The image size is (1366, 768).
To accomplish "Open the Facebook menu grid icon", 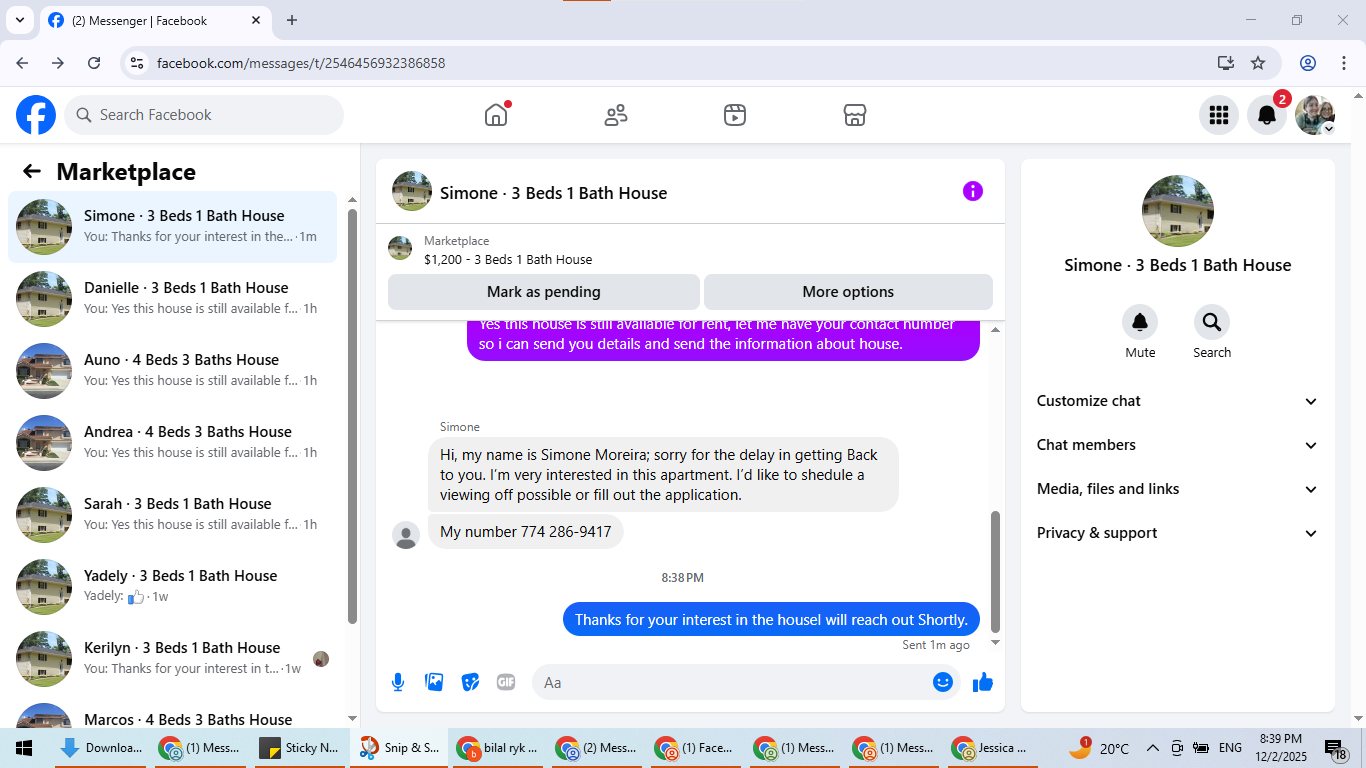I will 1218,115.
